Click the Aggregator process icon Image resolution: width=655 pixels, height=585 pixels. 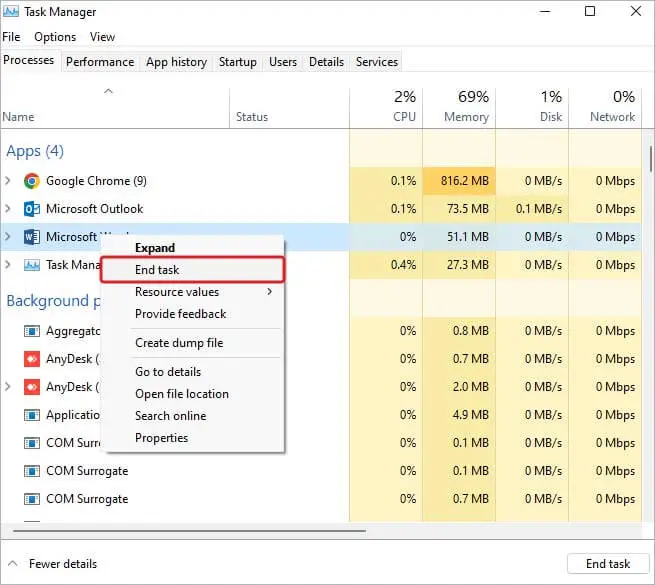pyautogui.click(x=32, y=331)
